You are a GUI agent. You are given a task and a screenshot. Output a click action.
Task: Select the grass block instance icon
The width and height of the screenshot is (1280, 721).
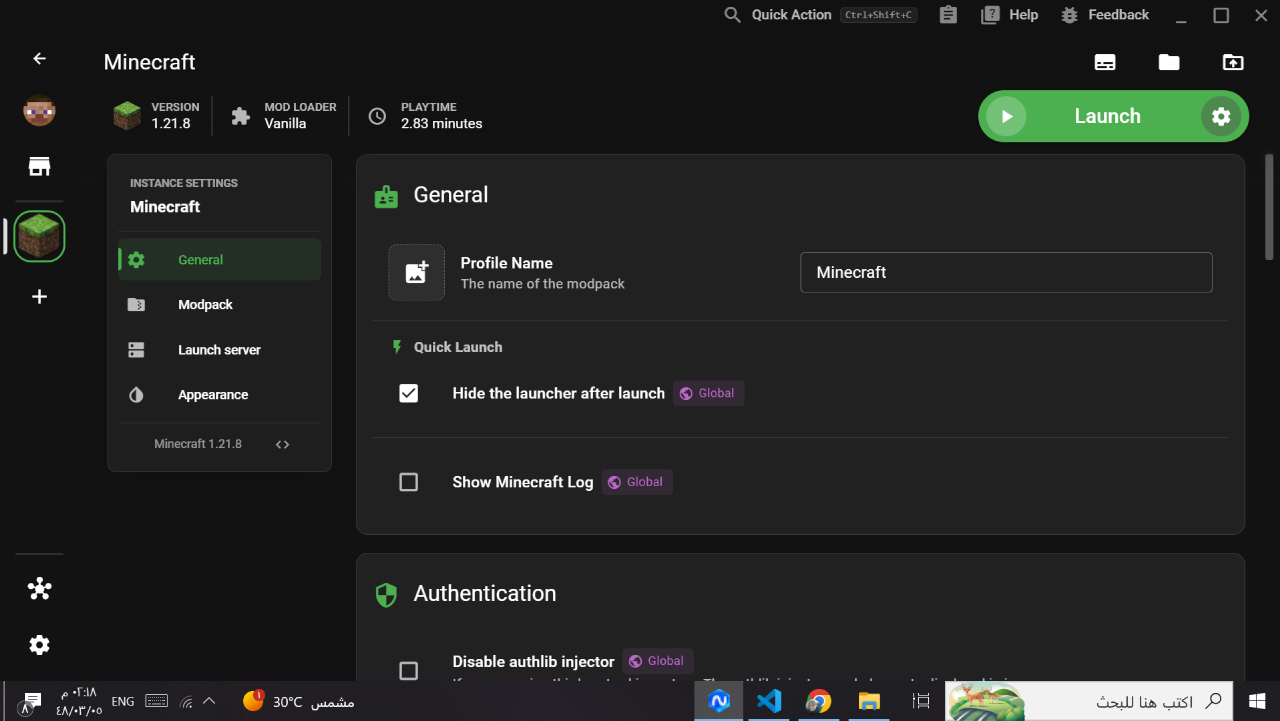click(40, 236)
